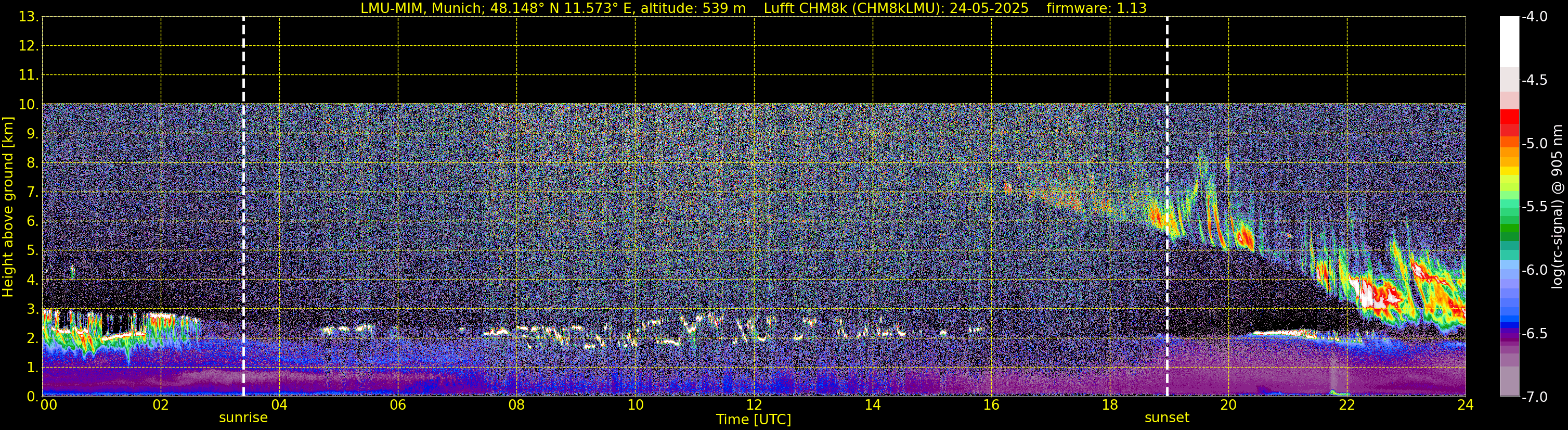
Task: Click the '13.' height axis tick label
Action: (29, 17)
